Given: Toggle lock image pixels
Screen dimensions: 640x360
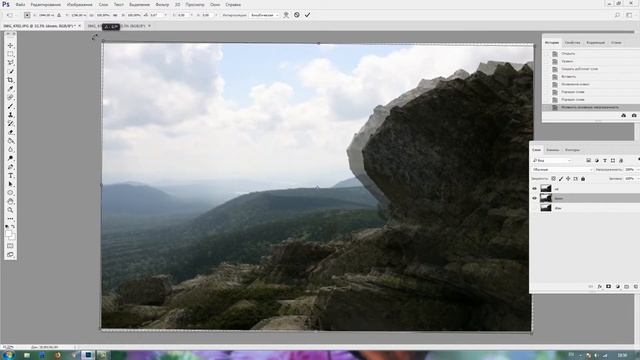Looking at the screenshot, I should (x=561, y=179).
